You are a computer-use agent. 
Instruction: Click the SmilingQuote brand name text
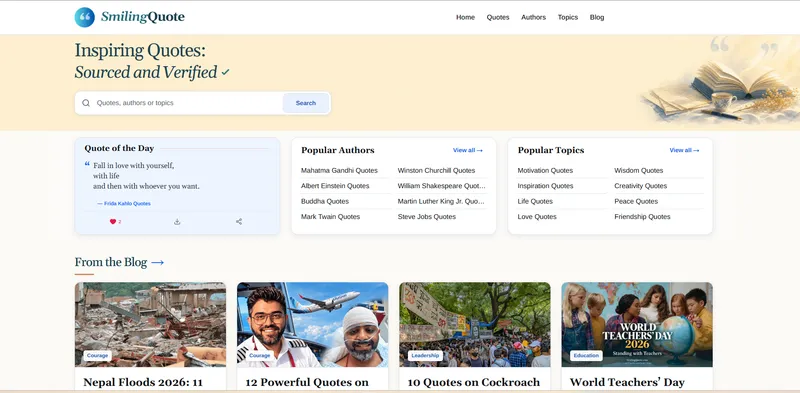[x=142, y=17]
